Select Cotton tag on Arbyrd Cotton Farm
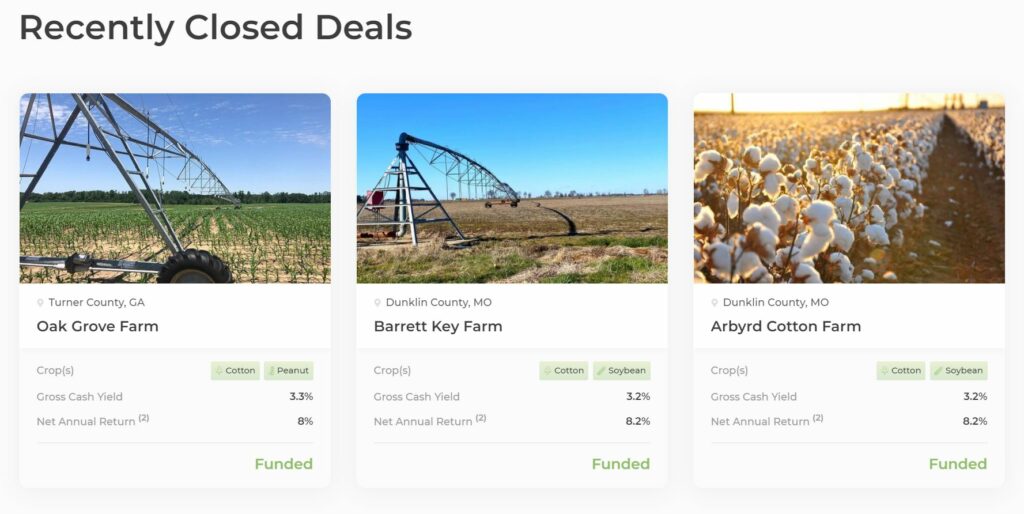This screenshot has width=1024, height=514. tap(901, 370)
